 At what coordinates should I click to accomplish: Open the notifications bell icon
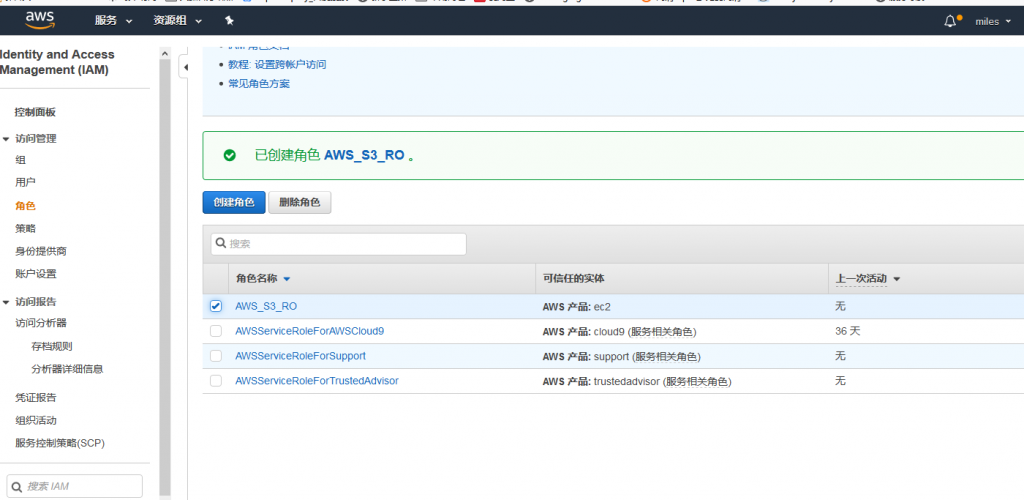tap(950, 22)
